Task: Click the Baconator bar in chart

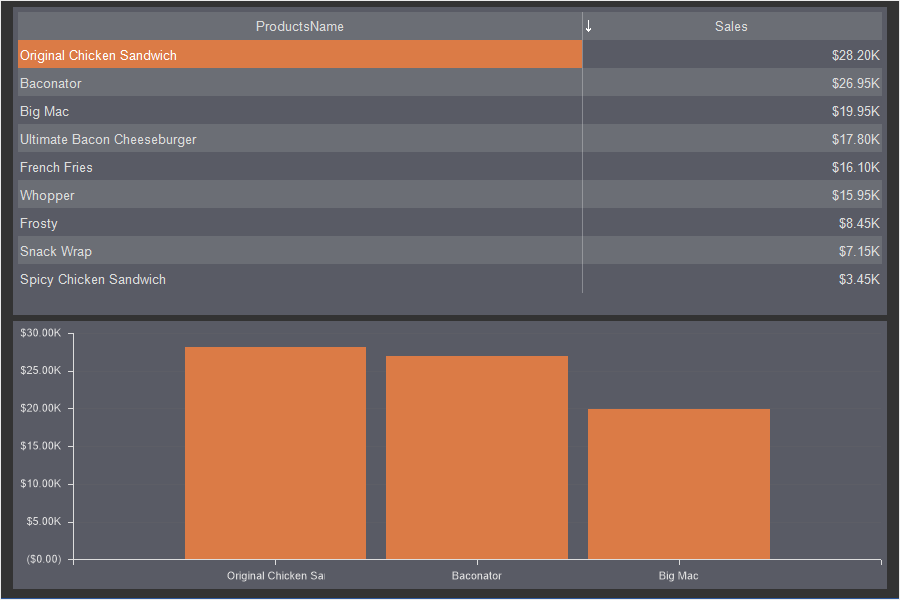Action: [477, 457]
